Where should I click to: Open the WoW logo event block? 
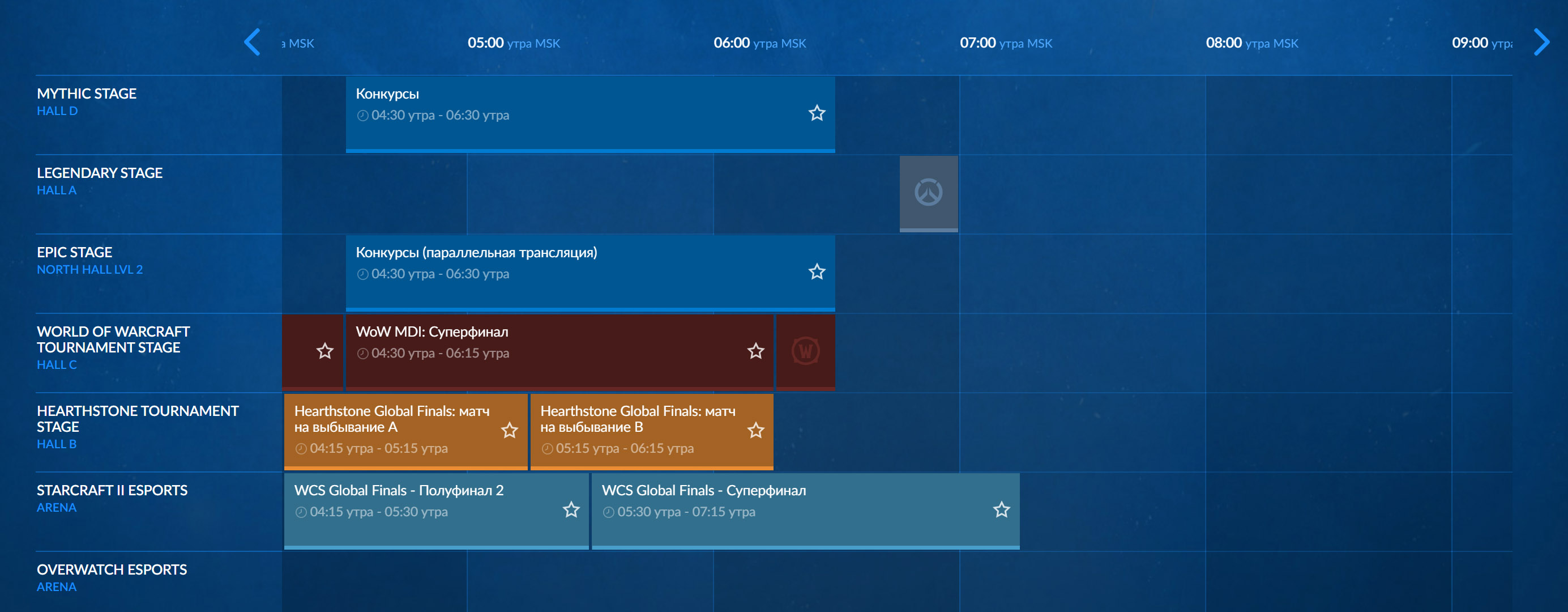(x=805, y=351)
